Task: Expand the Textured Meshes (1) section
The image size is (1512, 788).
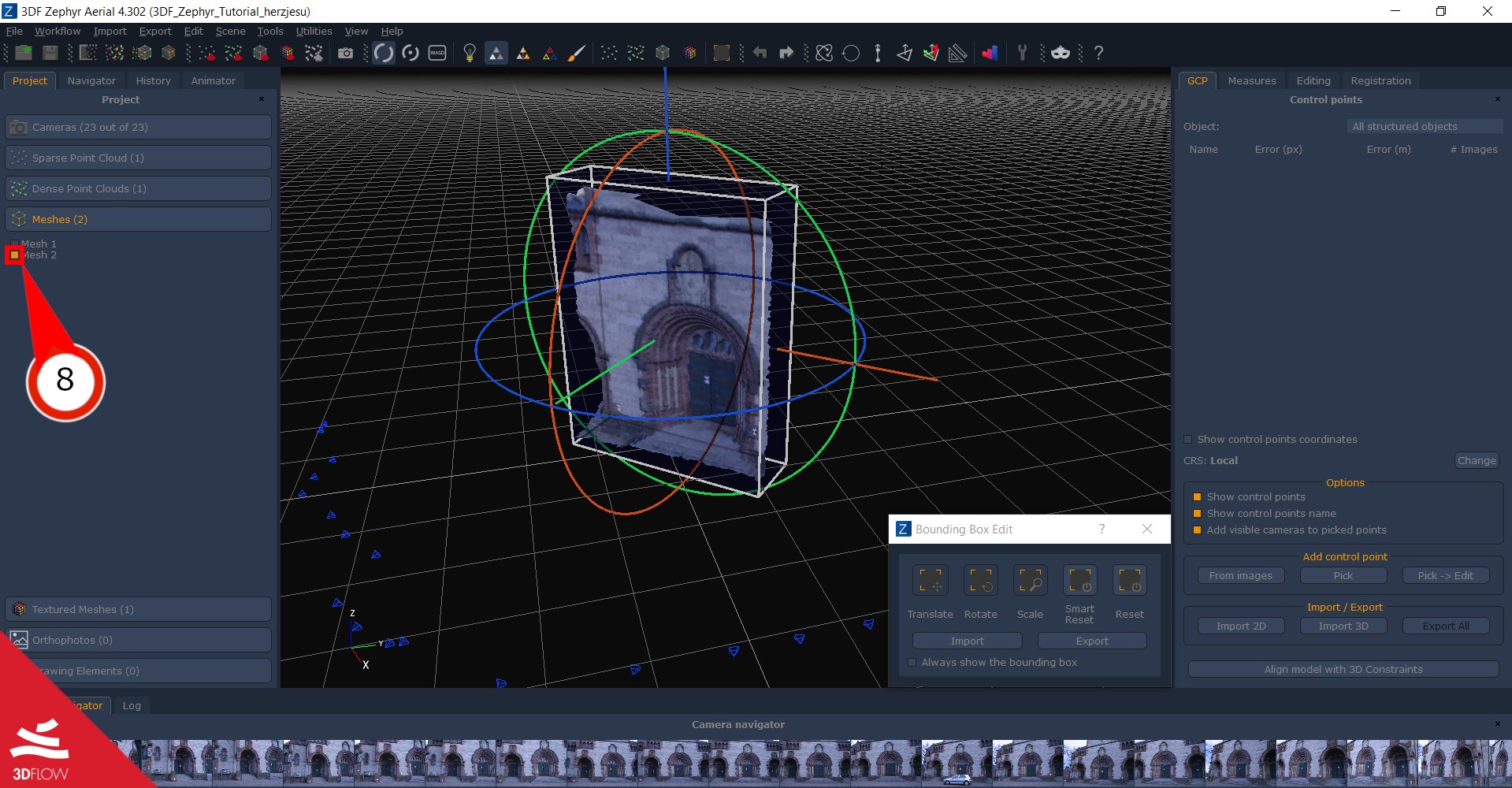Action: click(138, 609)
